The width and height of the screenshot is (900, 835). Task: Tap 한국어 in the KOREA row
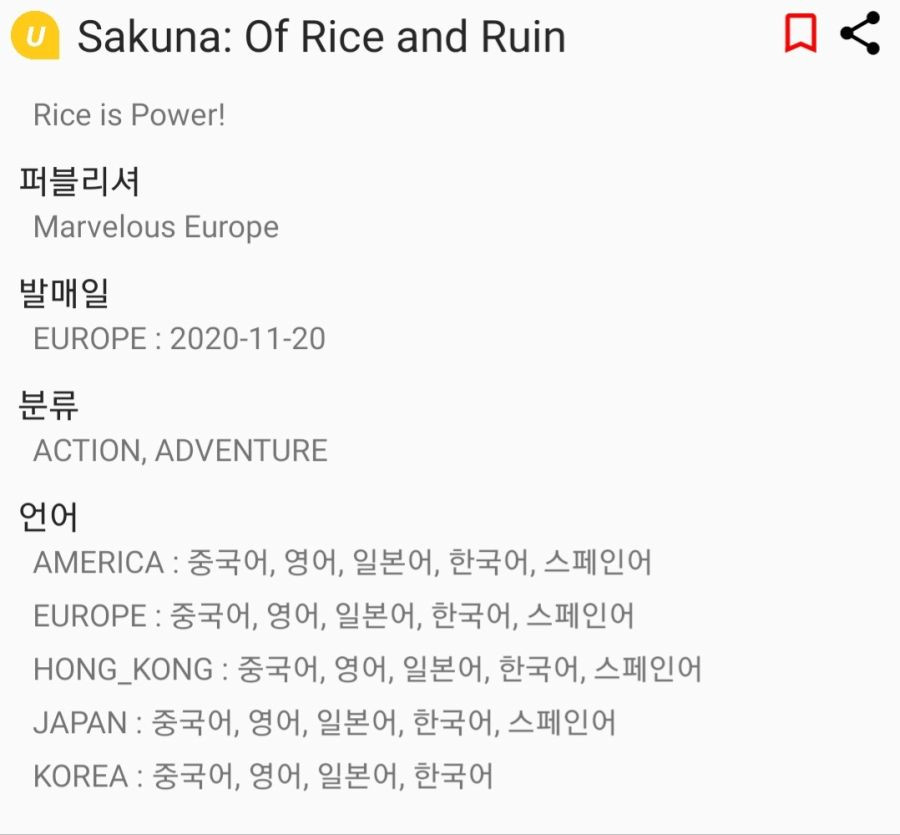pyautogui.click(x=453, y=776)
